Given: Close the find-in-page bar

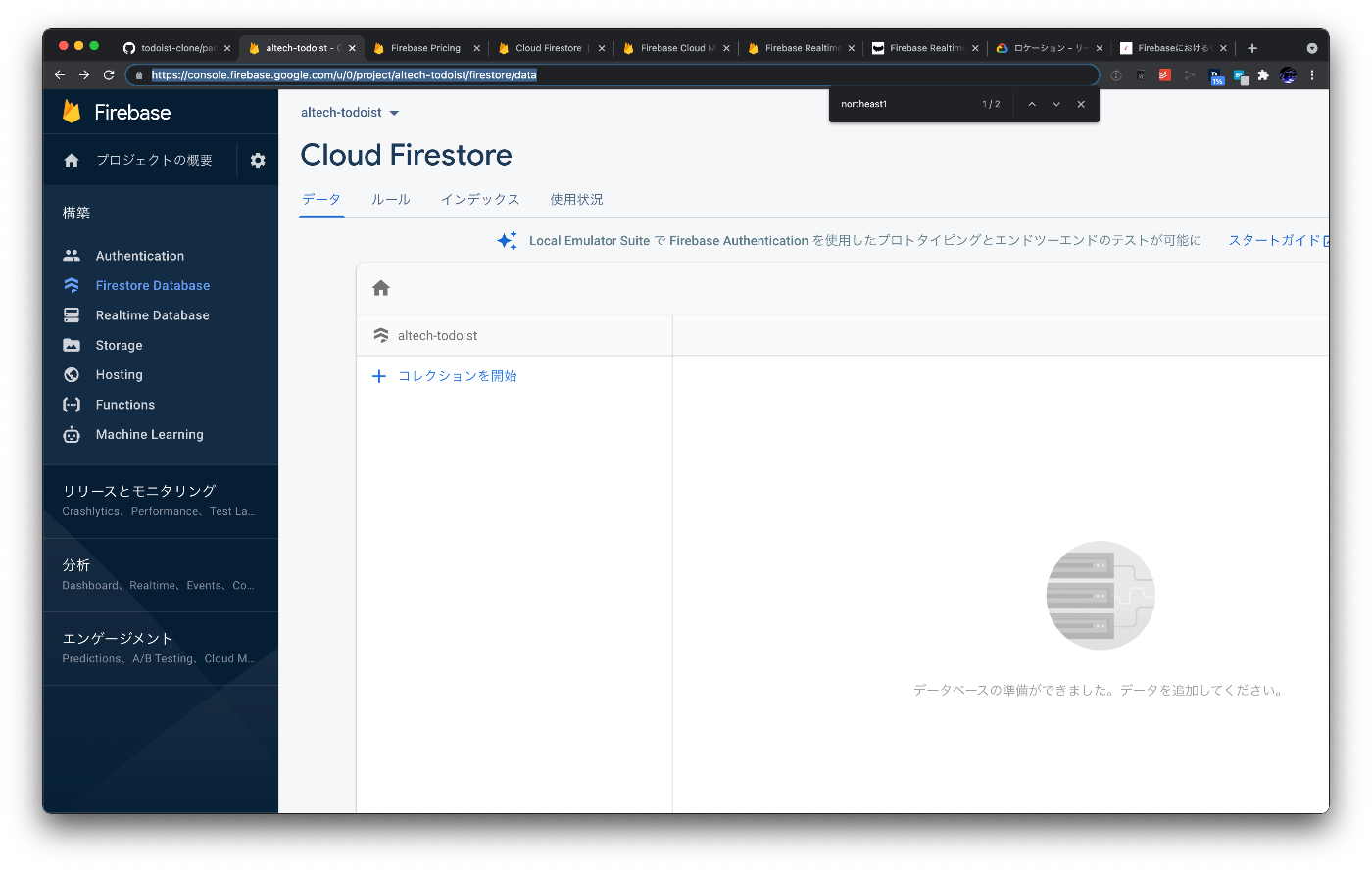Looking at the screenshot, I should coord(1081,104).
